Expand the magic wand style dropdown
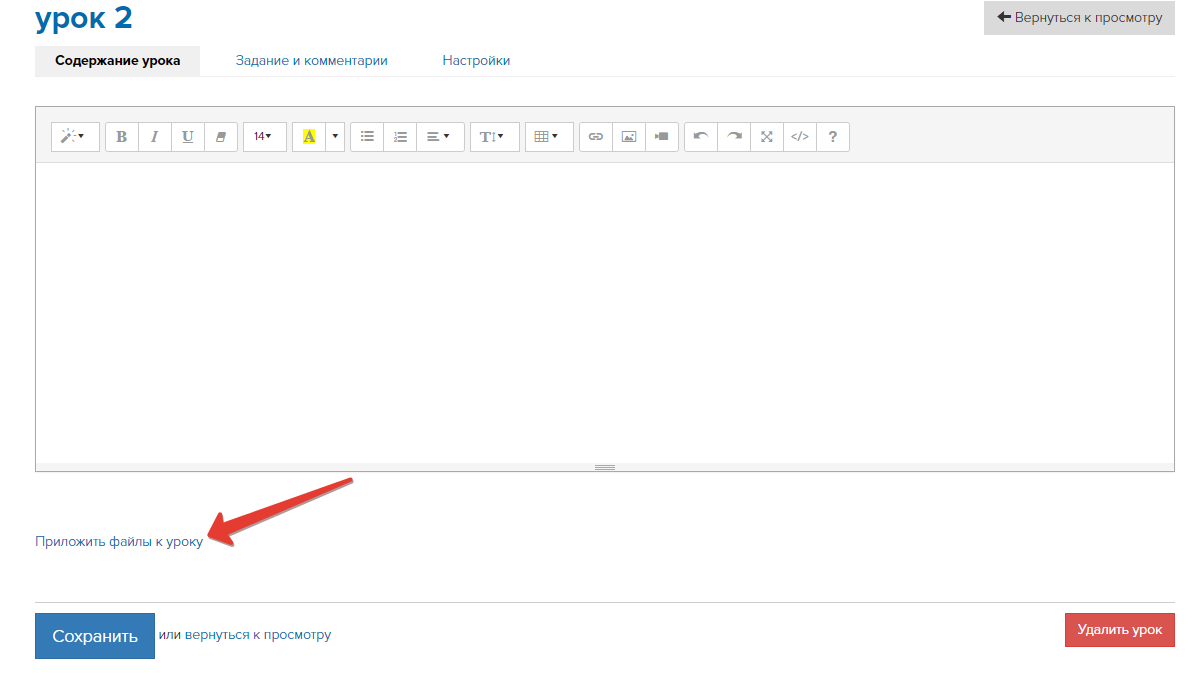 tap(75, 137)
